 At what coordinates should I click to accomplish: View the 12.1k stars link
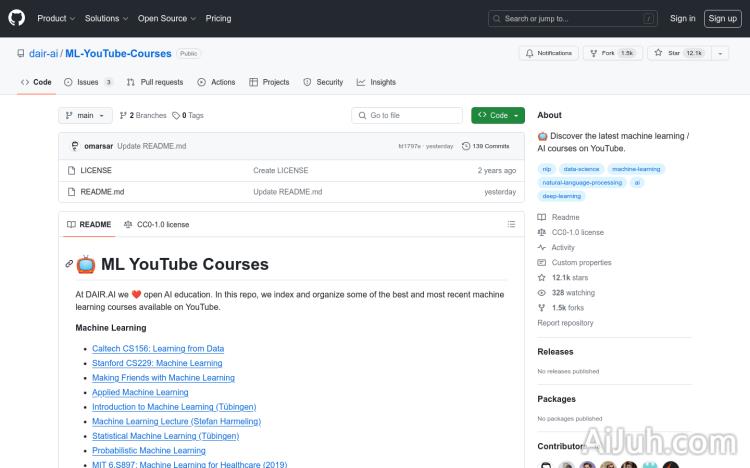(x=563, y=278)
